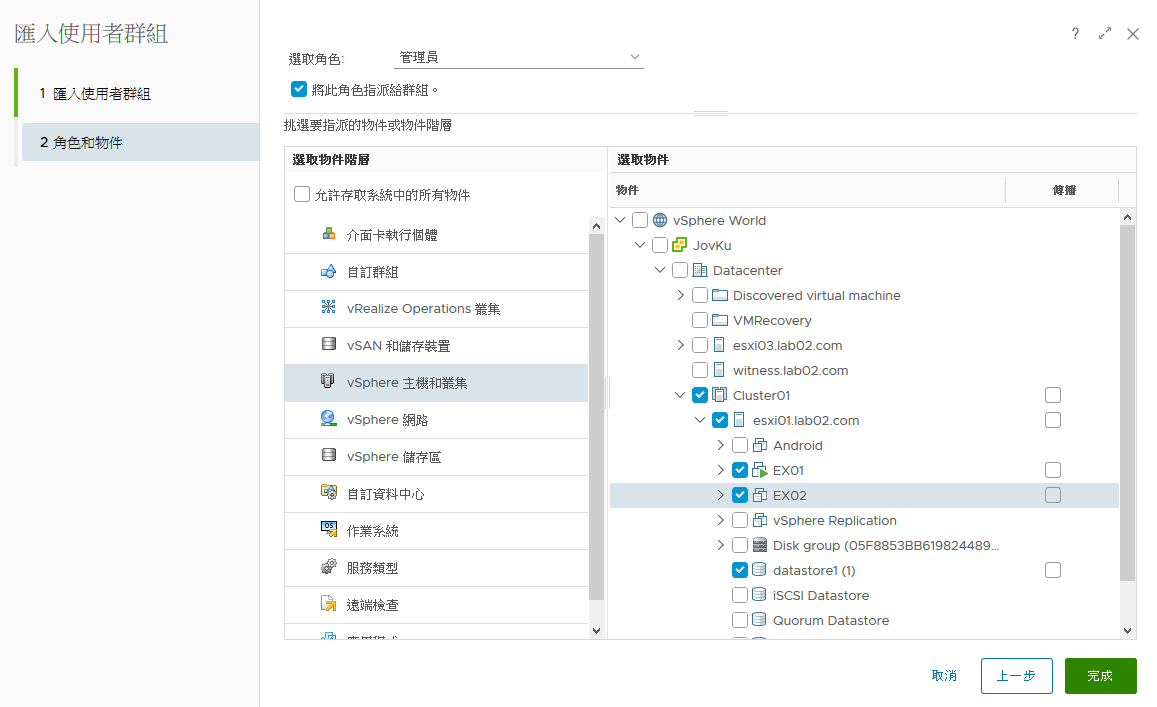Click the object tree scroll-down arrow
This screenshot has width=1157, height=707.
pos(1127,630)
